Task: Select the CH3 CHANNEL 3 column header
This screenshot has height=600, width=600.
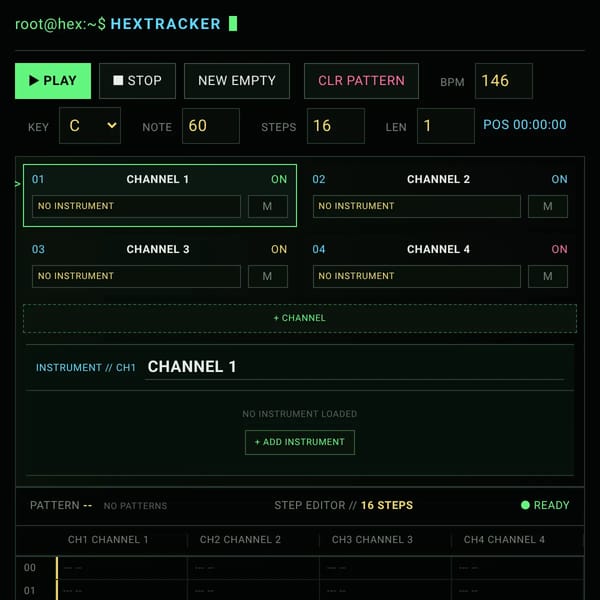Action: [372, 540]
